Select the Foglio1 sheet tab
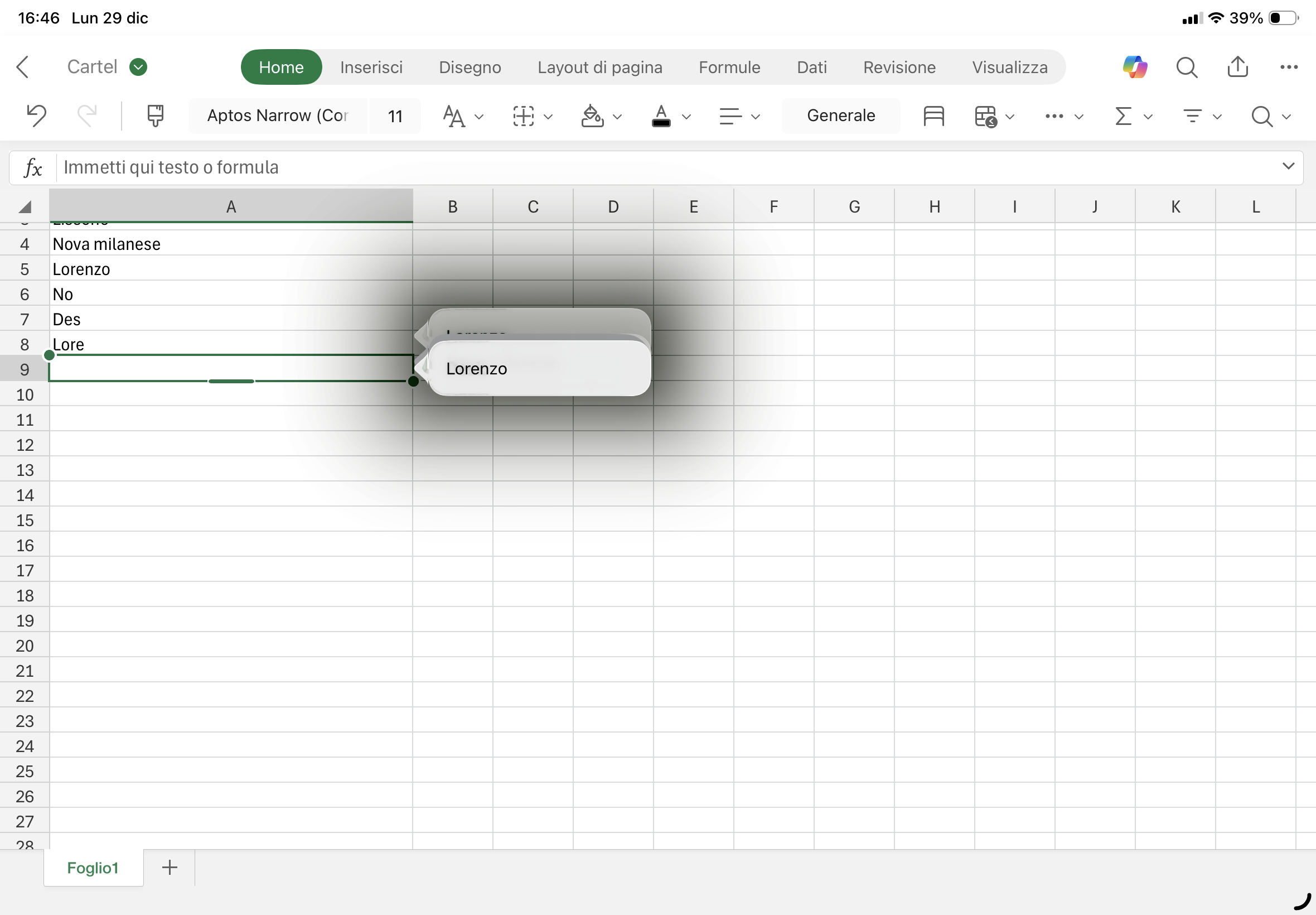 [93, 868]
